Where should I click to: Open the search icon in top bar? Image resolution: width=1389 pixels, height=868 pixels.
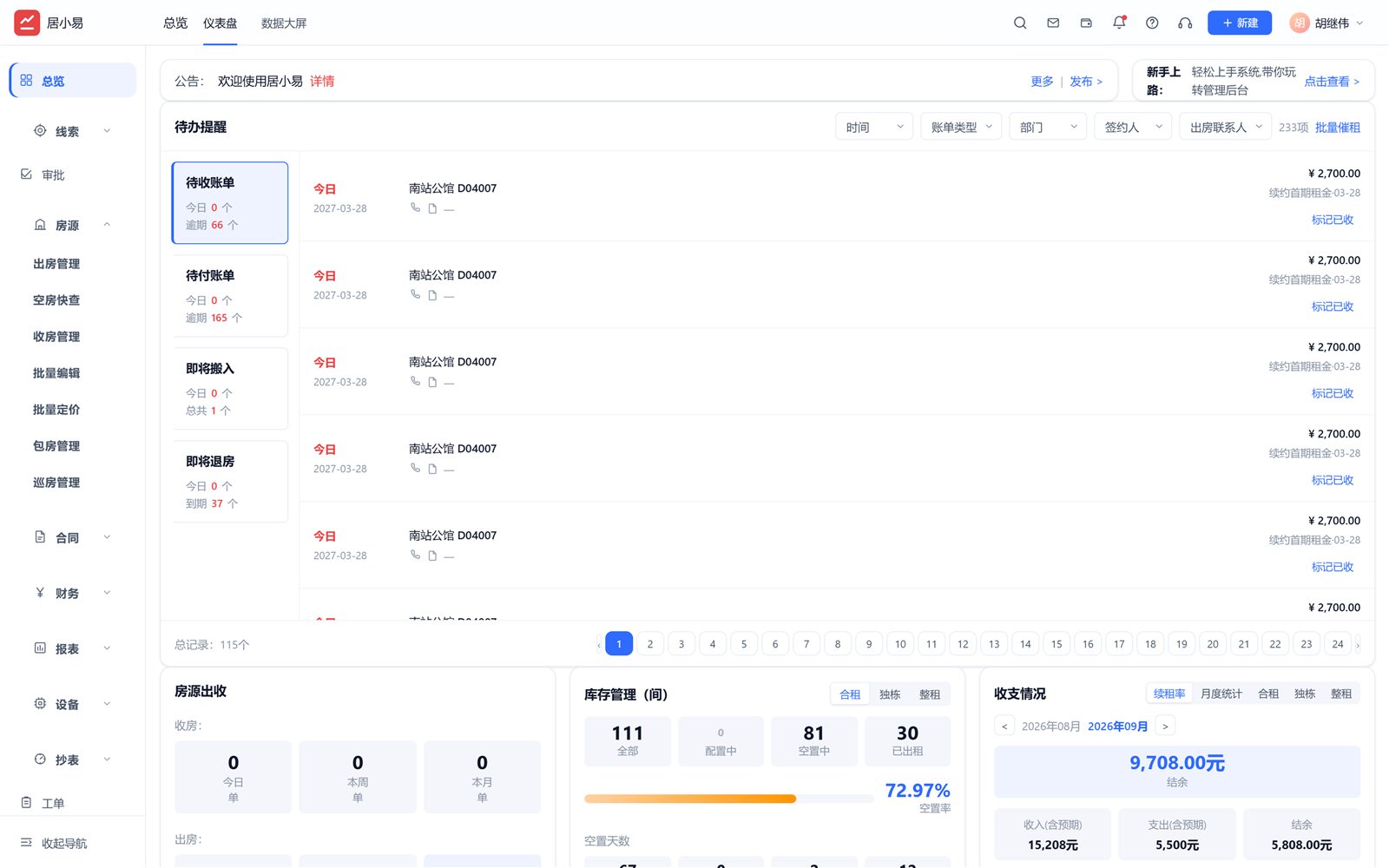click(x=1020, y=23)
